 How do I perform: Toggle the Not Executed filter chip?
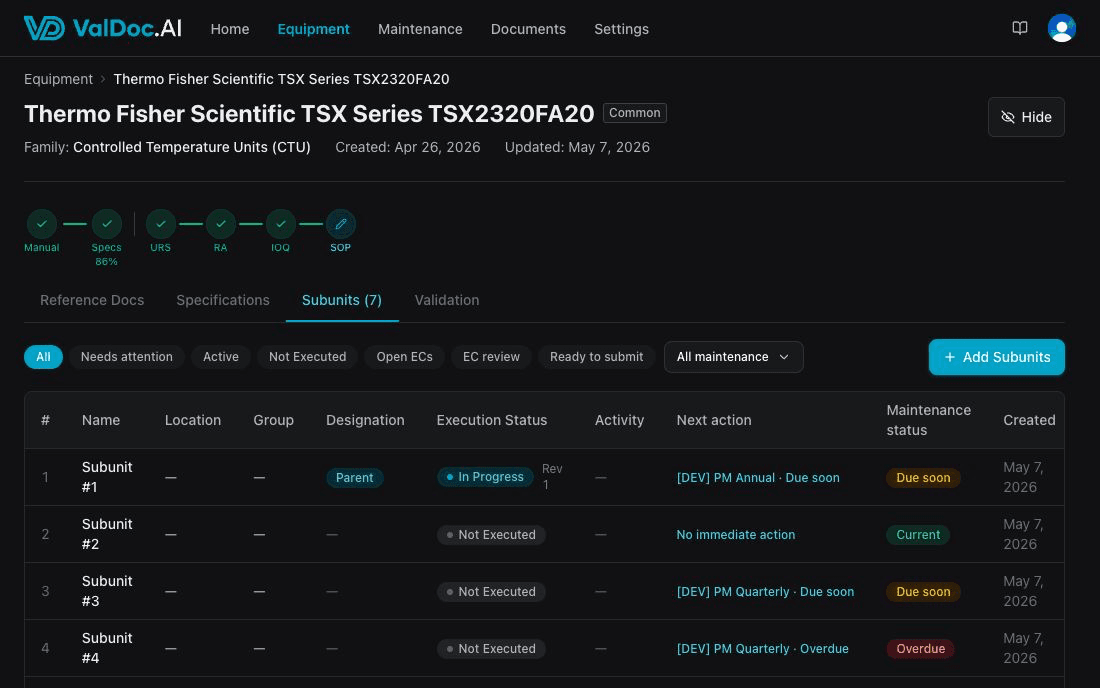pyautogui.click(x=307, y=356)
